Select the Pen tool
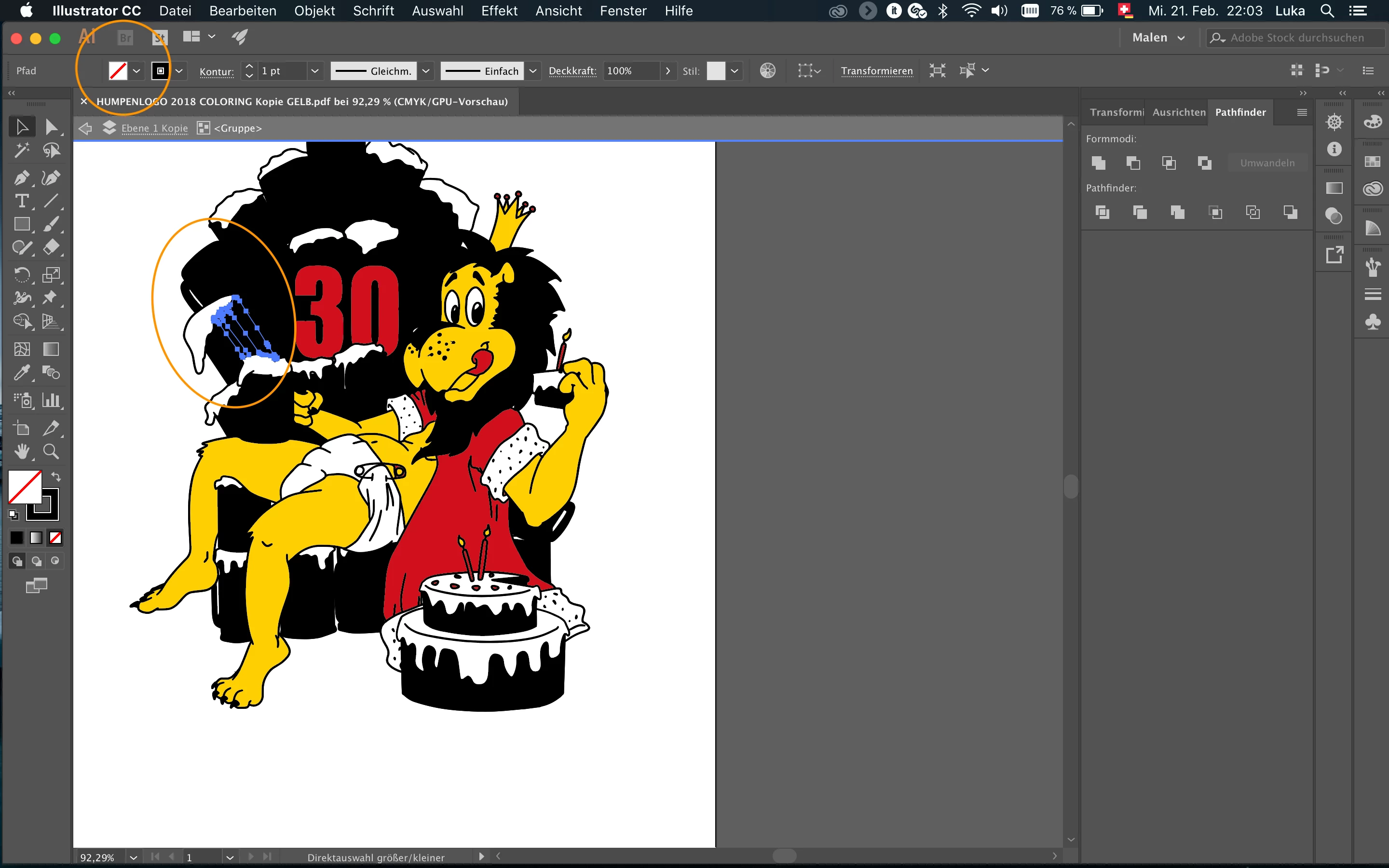Image resolution: width=1389 pixels, height=868 pixels. point(21,177)
